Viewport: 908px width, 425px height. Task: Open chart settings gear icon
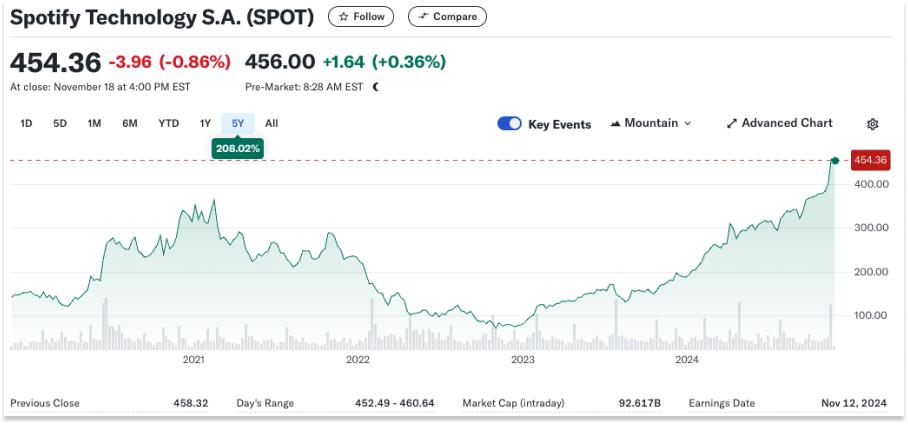coord(872,124)
